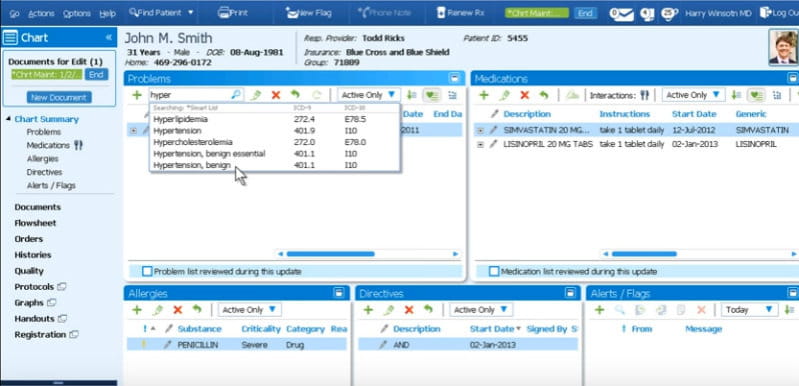799x386 pixels.
Task: Click the search magnifier in problem field
Action: coord(235,95)
